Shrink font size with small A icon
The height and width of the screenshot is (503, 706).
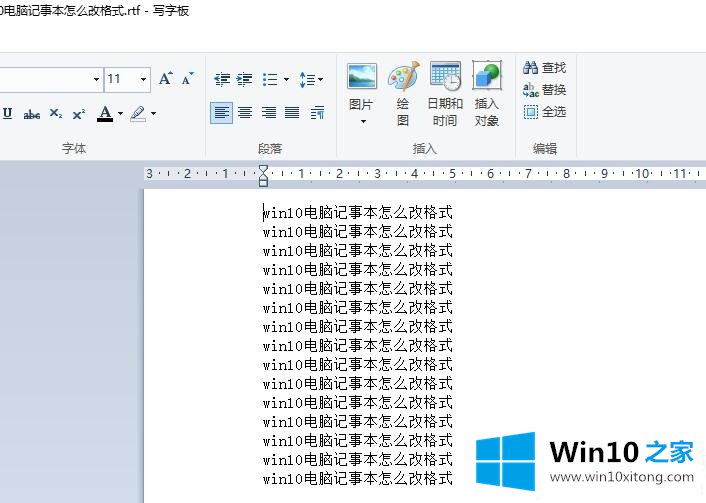click(x=187, y=79)
